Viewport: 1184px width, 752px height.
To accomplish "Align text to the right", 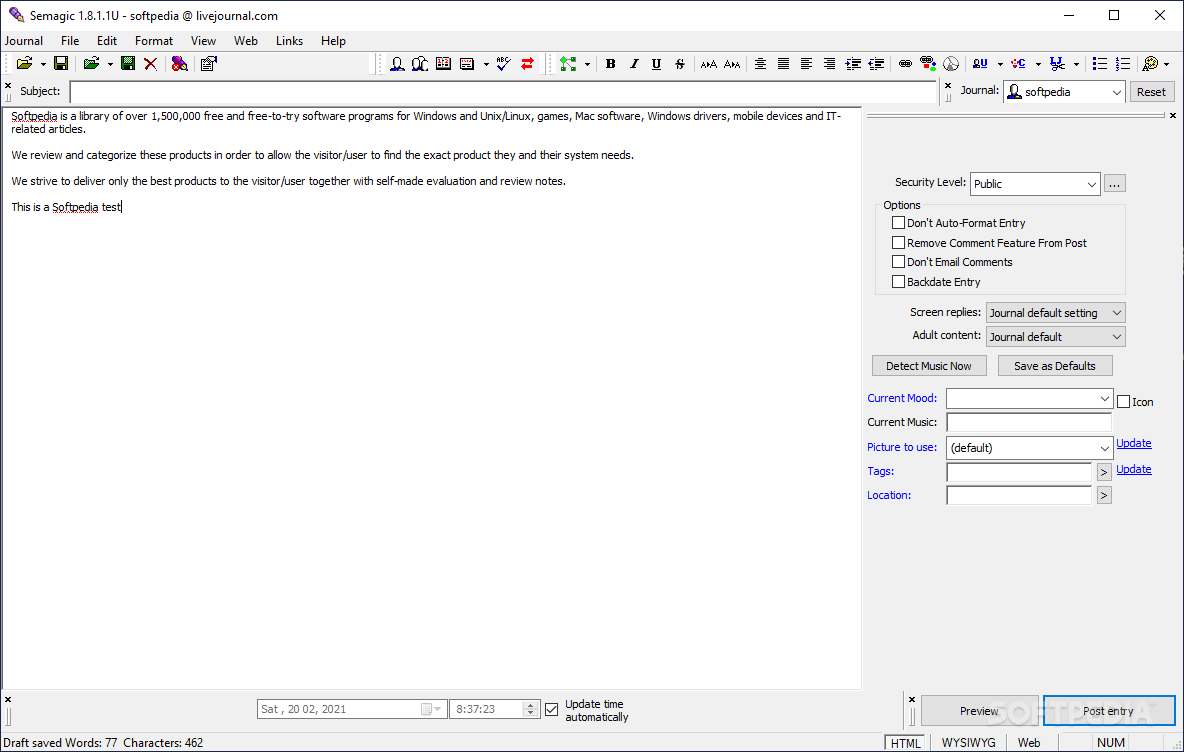I will tap(829, 63).
